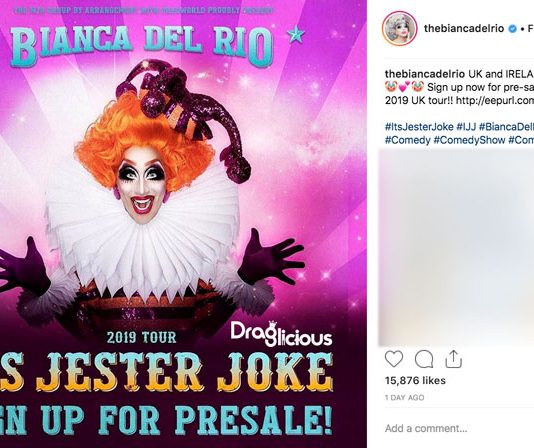
Task: Click the verified badge beside username
Action: 512,29
